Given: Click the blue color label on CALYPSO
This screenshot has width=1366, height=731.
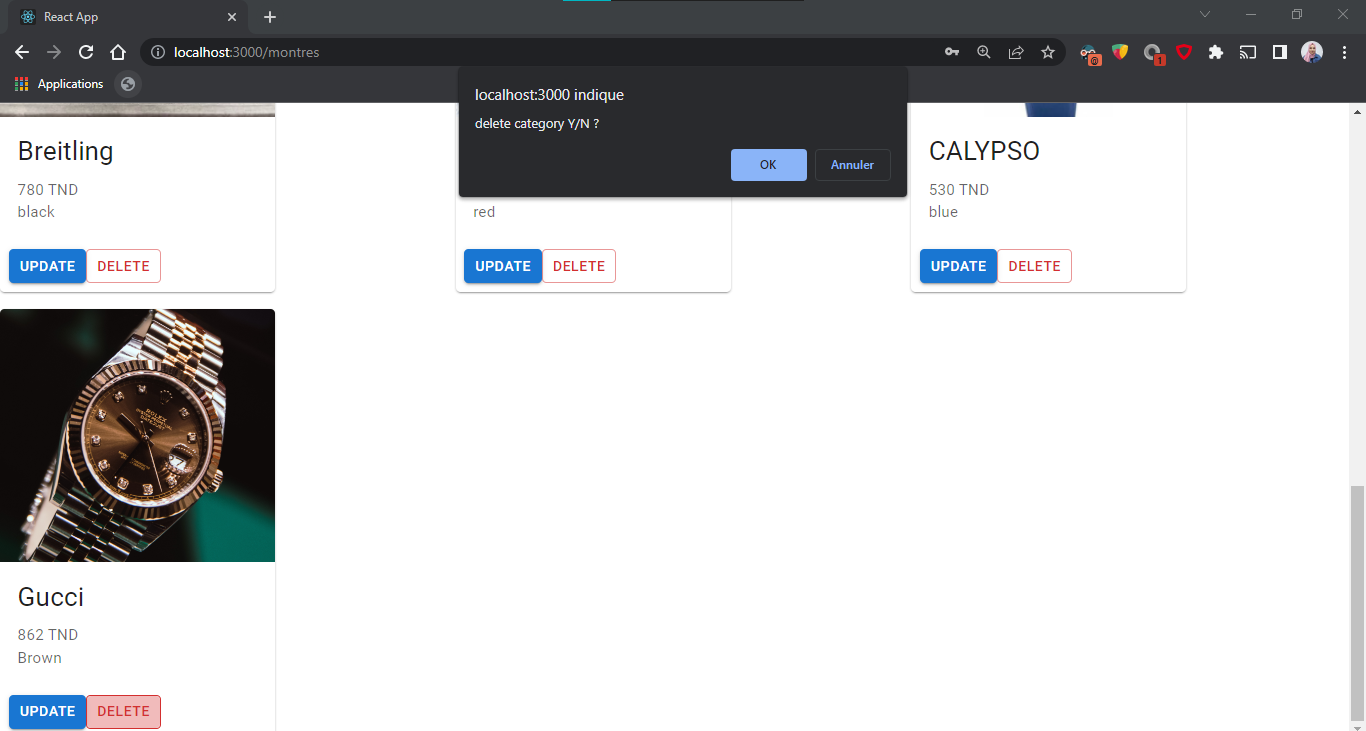Looking at the screenshot, I should [x=943, y=212].
